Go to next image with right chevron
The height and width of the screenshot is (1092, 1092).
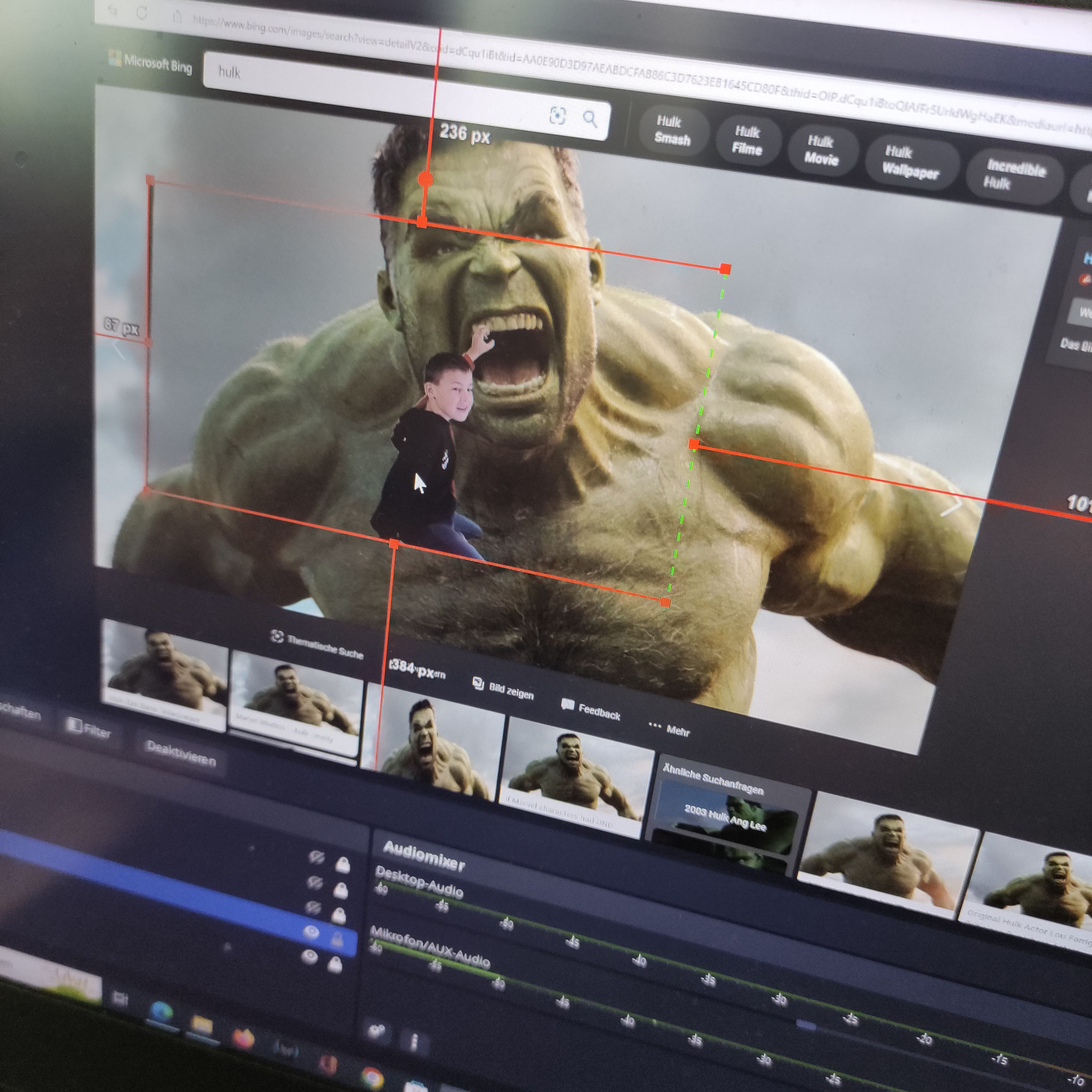[951, 504]
